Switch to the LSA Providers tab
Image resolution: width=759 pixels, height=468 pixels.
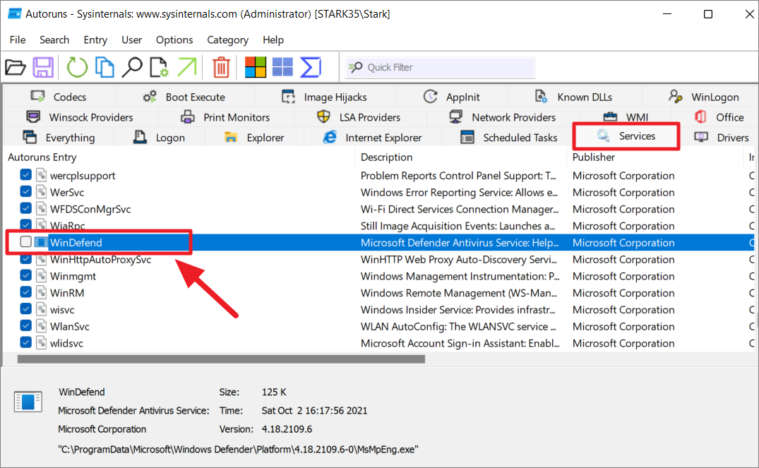click(x=359, y=117)
